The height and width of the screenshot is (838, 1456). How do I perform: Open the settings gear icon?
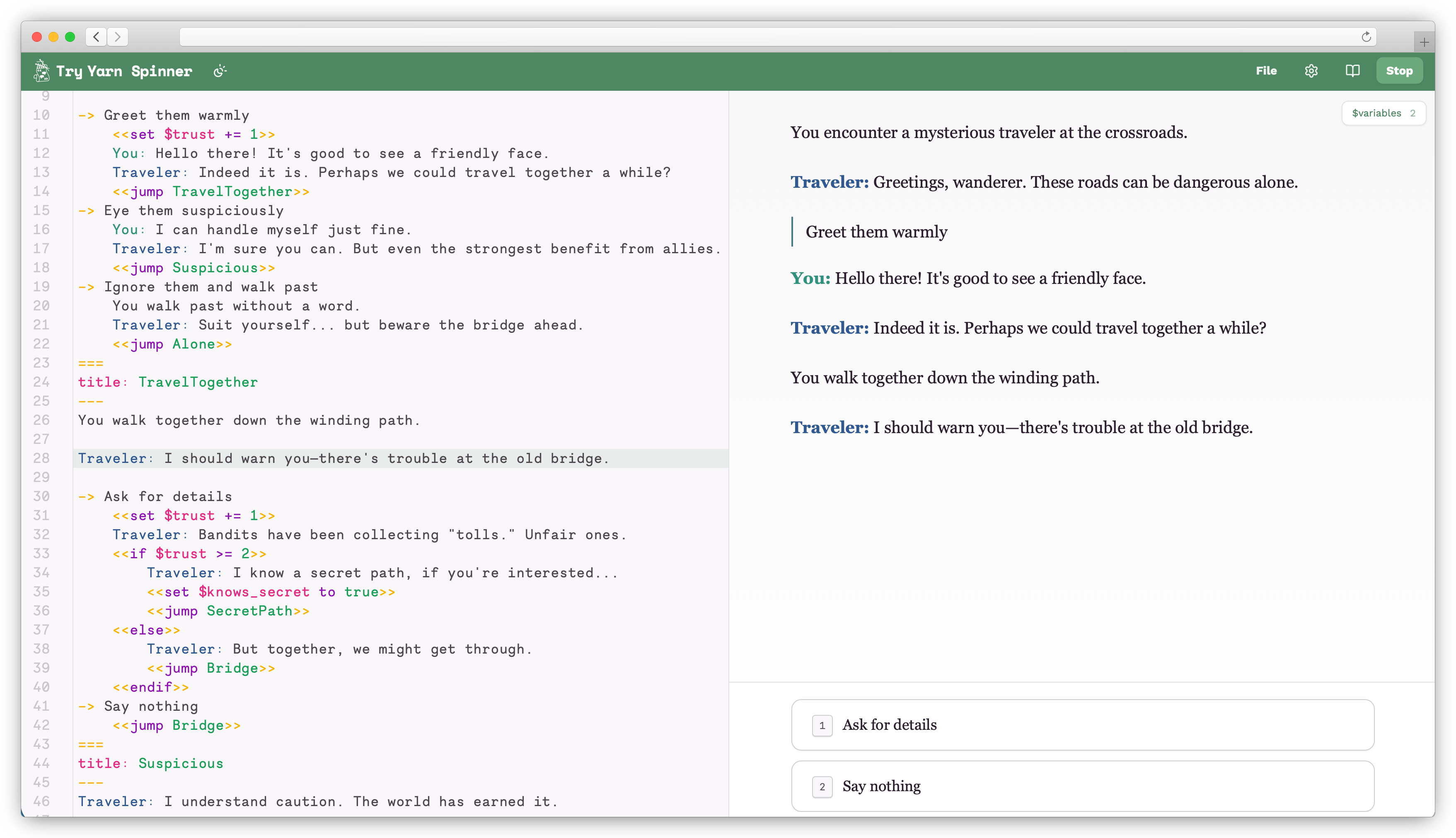click(x=1311, y=71)
